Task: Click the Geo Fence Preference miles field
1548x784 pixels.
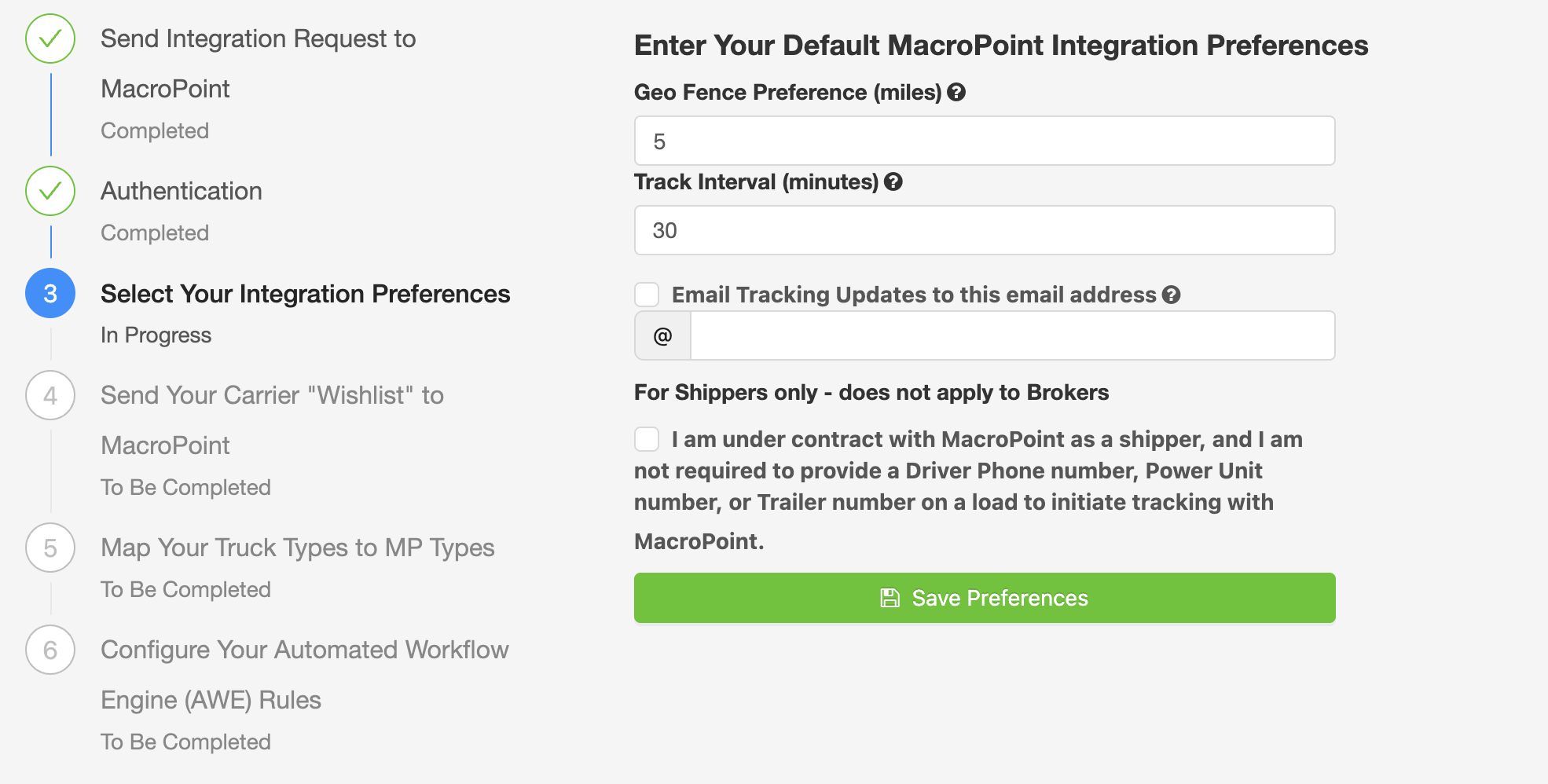Action: click(x=985, y=141)
